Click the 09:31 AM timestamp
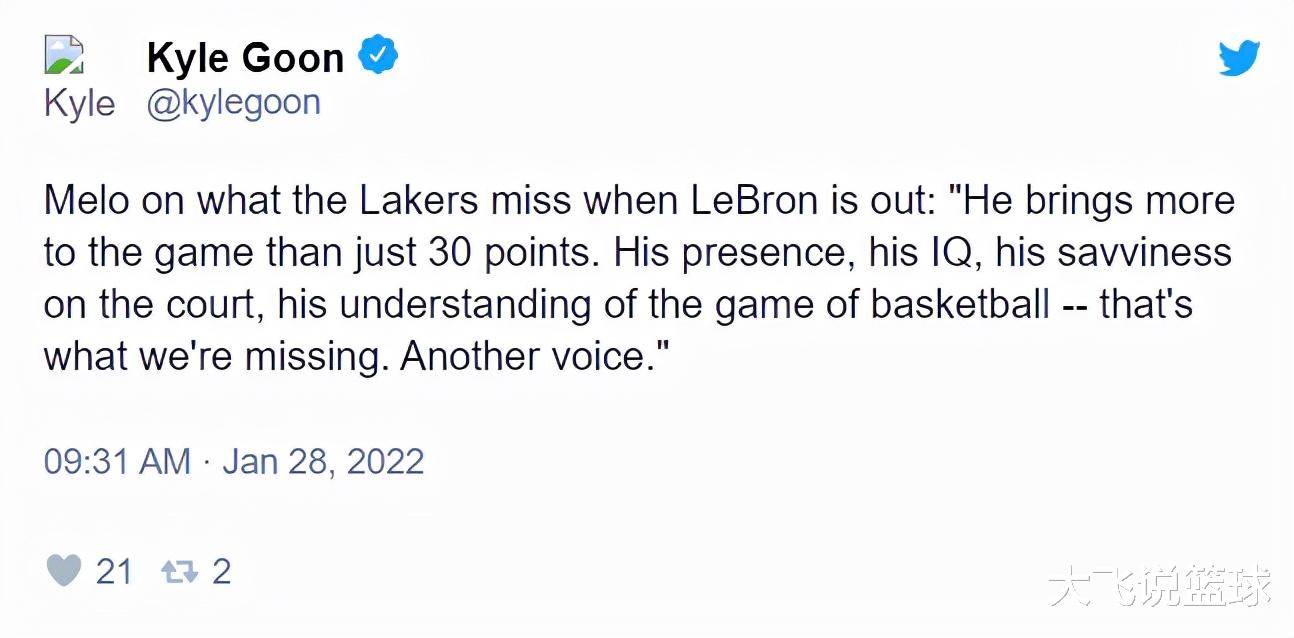Screen dimensions: 1294x638 [117, 461]
